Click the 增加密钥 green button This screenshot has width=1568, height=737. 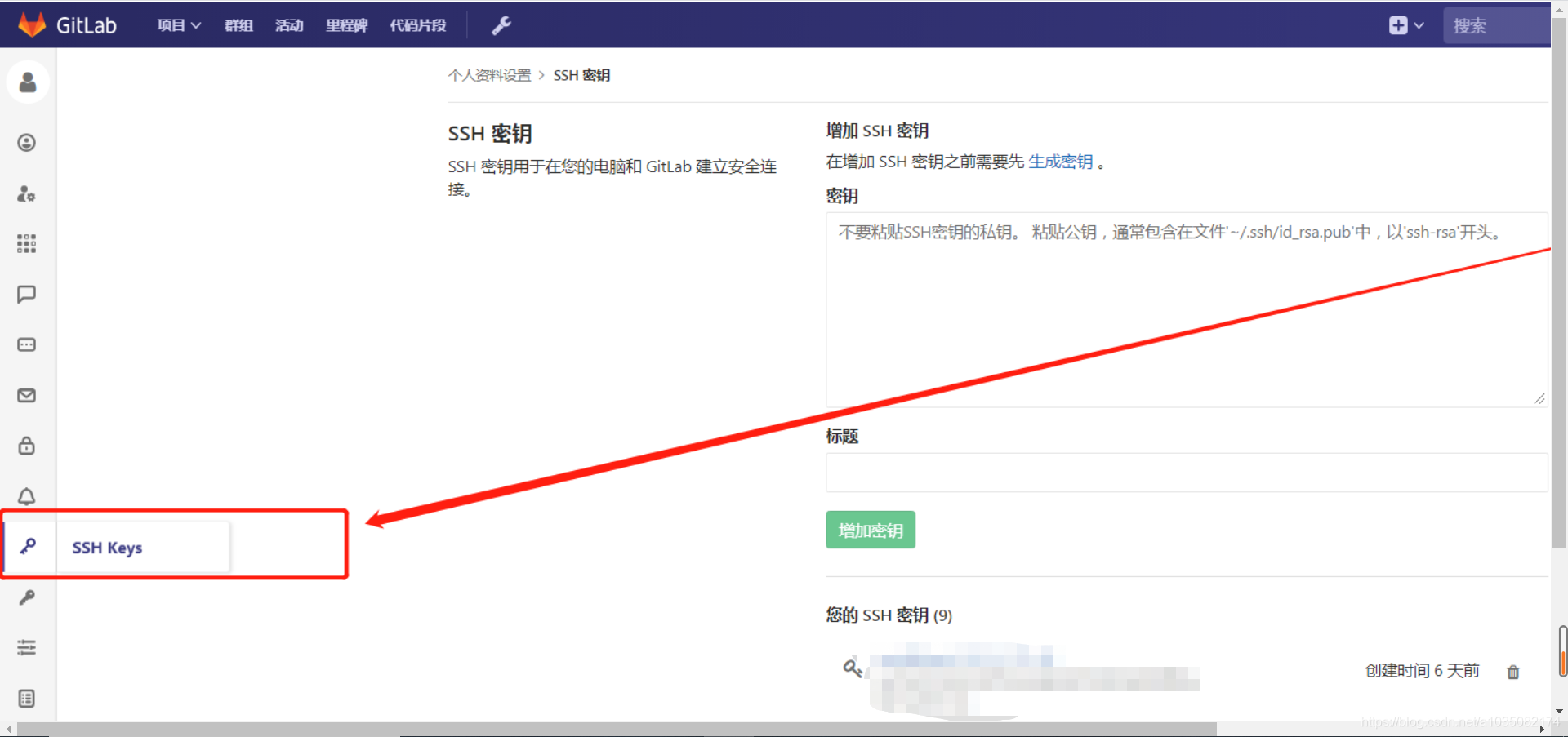click(870, 529)
